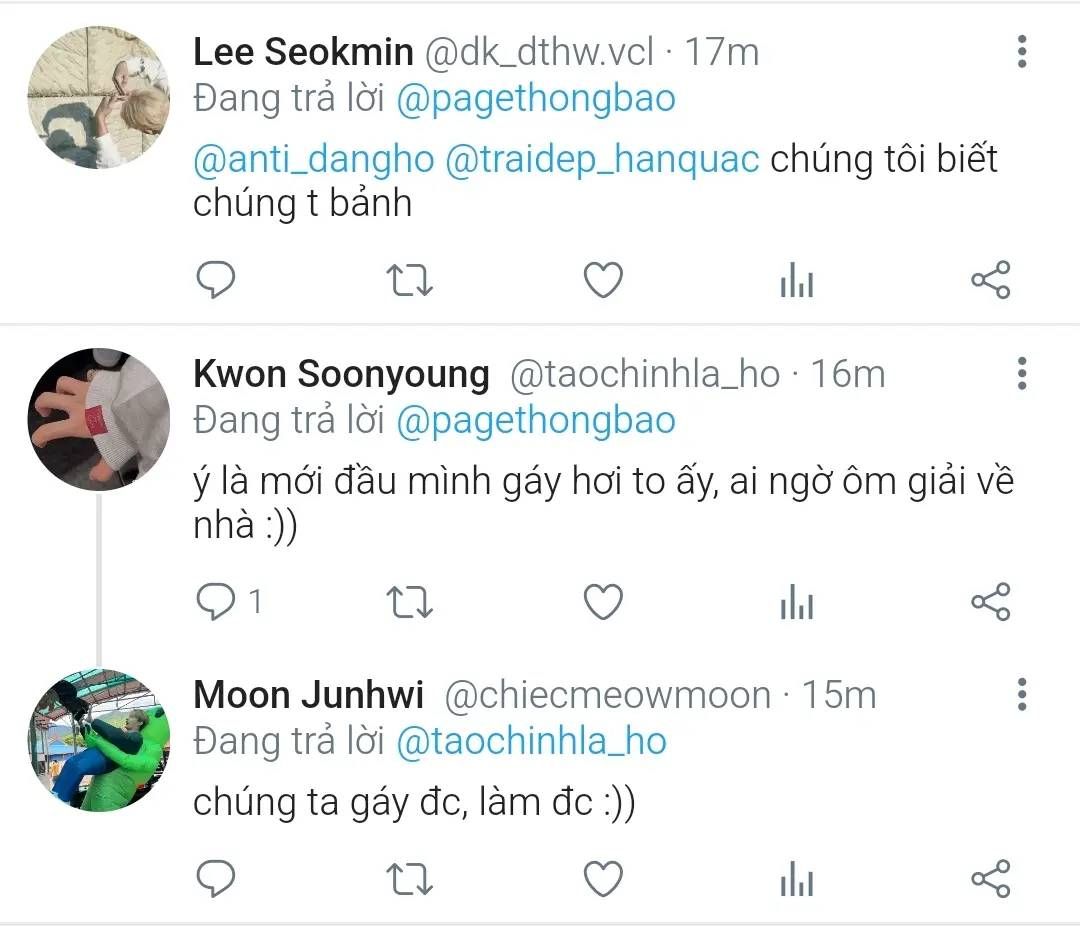Reply to Kwon Soonyoung's tweet
Viewport: 1080px width, 934px height.
[214, 601]
